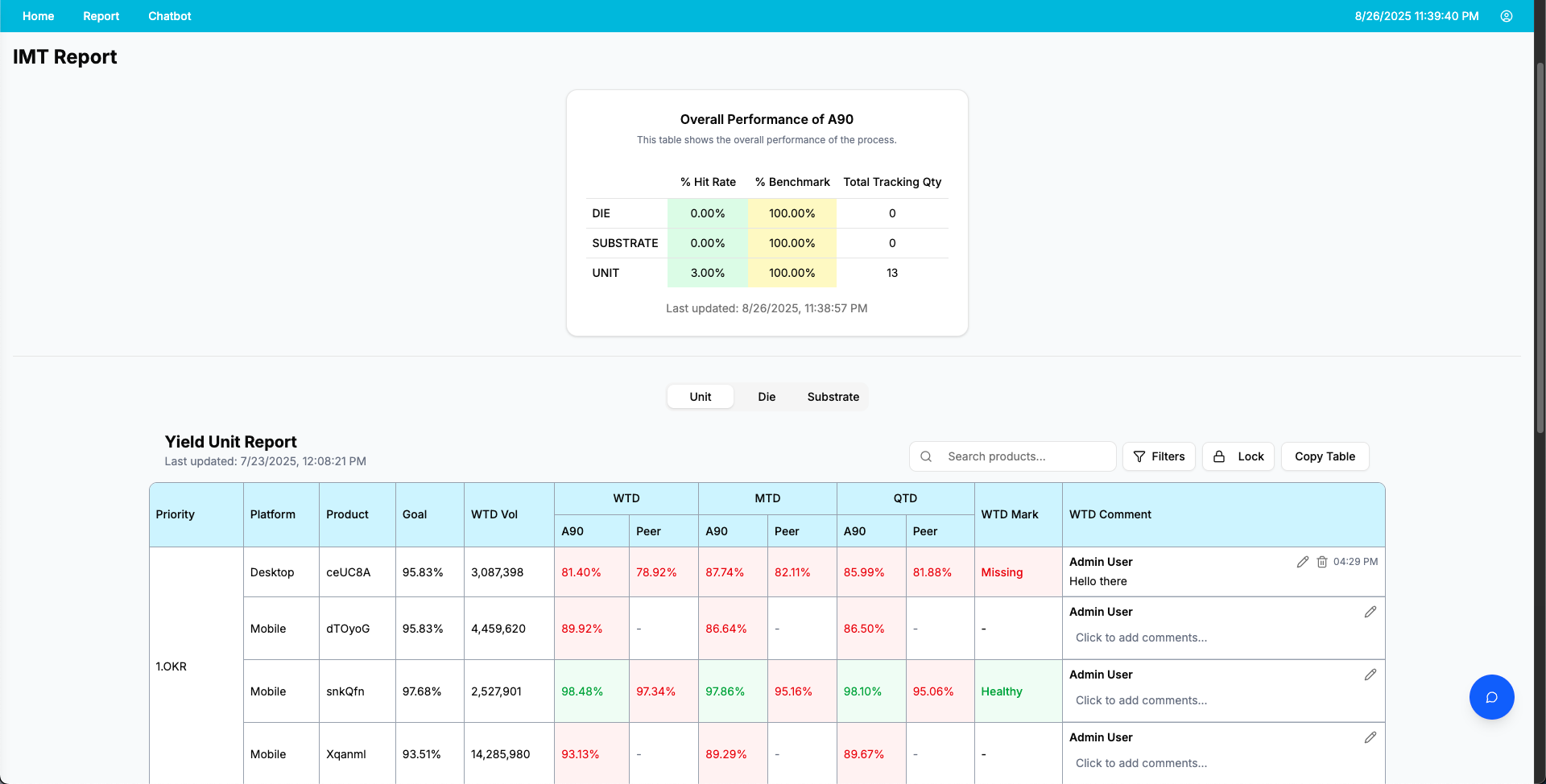Edit the Hello there comment pencil icon
This screenshot has width=1546, height=784.
click(x=1302, y=562)
